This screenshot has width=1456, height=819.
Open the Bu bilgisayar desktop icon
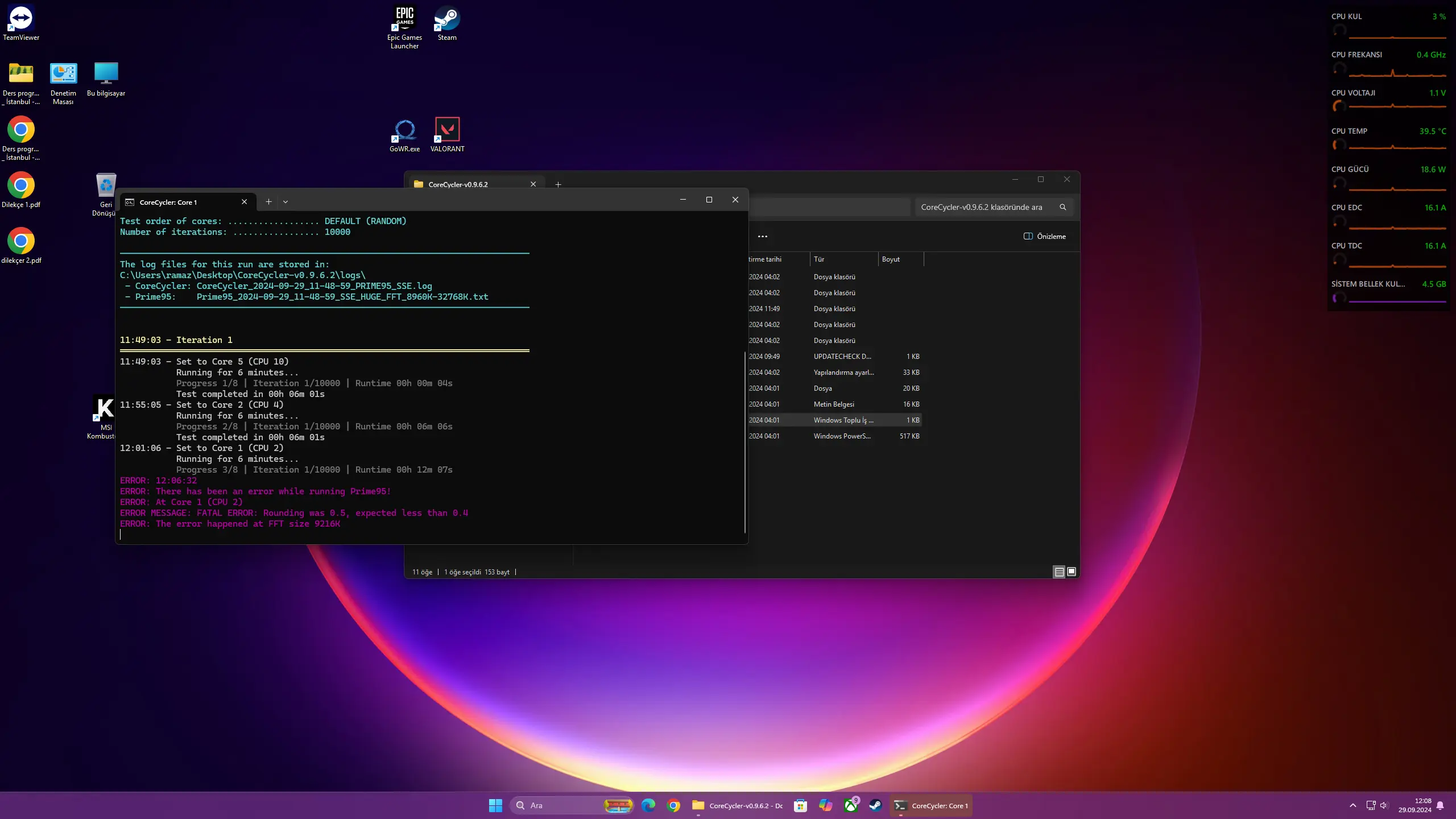pos(106,79)
